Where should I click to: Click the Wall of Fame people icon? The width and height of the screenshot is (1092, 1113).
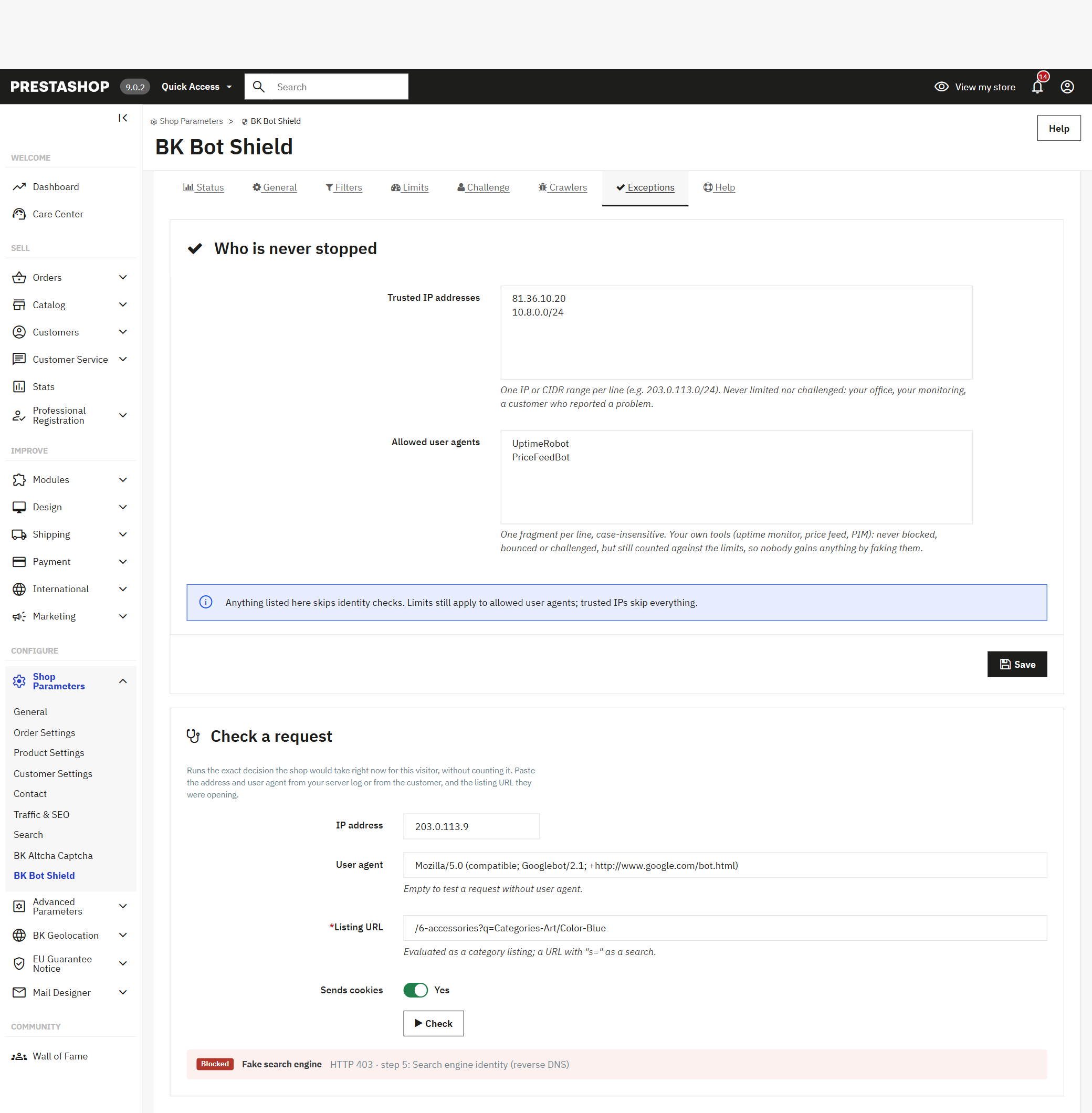[x=19, y=1056]
